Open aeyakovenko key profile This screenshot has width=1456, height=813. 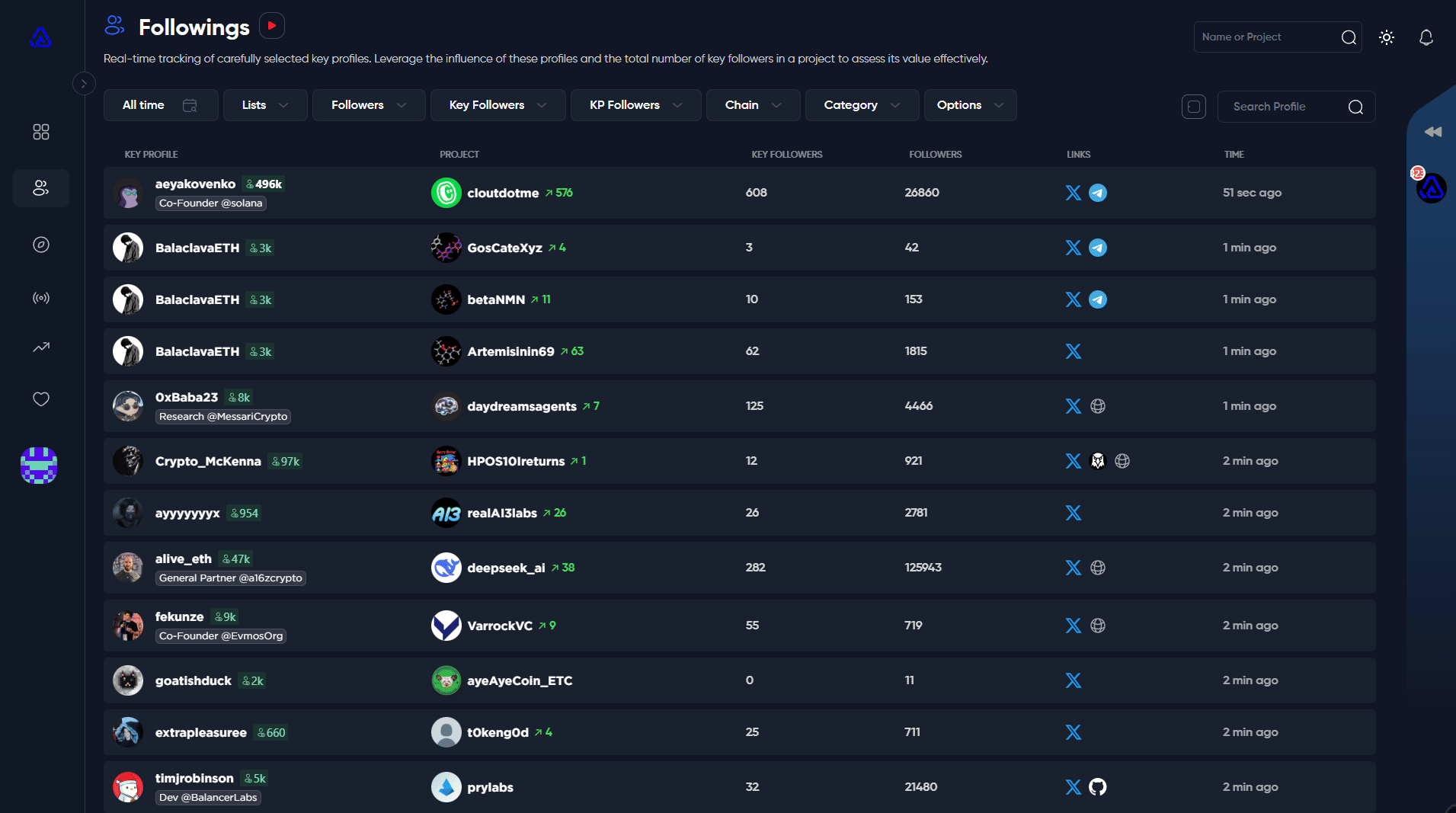click(x=195, y=184)
